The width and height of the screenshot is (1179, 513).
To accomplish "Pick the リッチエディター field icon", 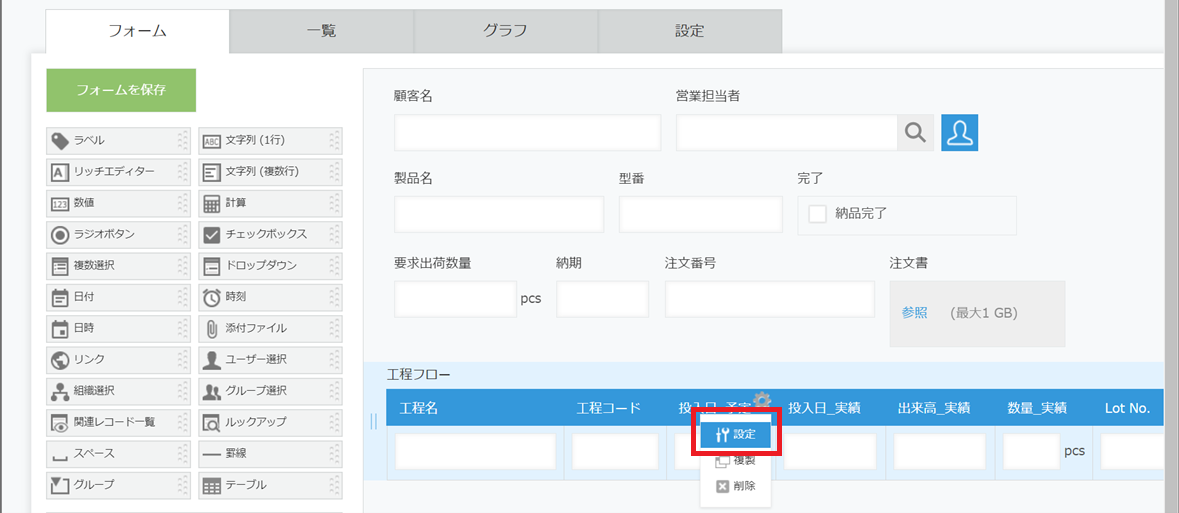I will tap(60, 172).
